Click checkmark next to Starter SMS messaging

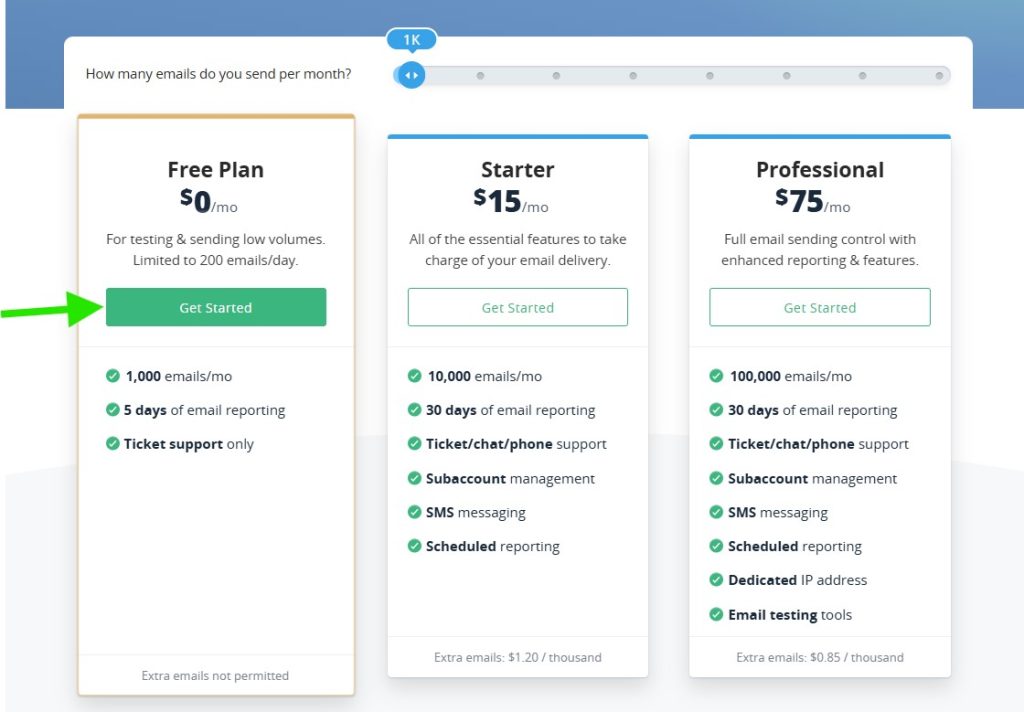pos(414,512)
